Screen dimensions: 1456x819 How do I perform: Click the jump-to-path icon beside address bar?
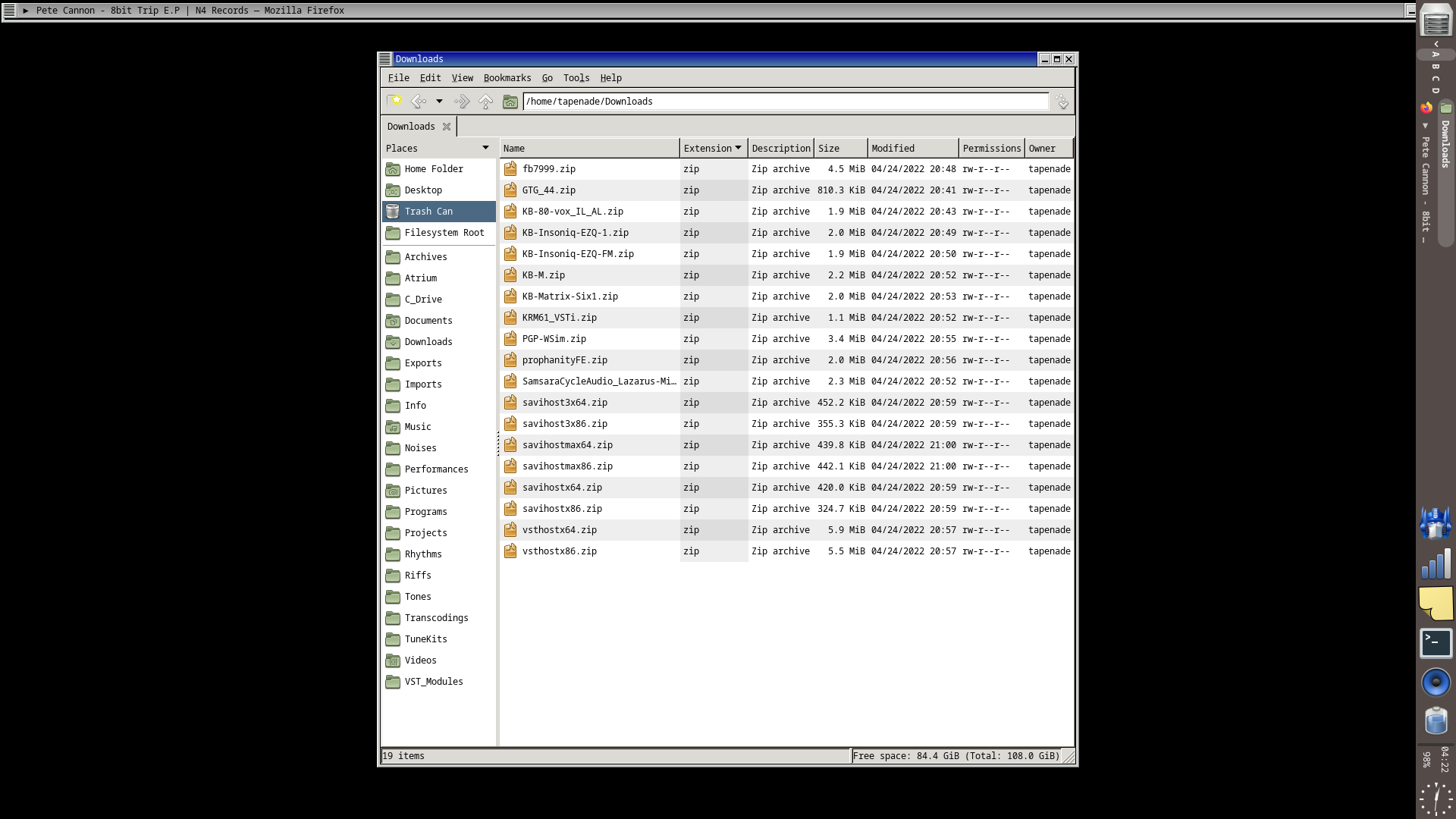(1062, 102)
